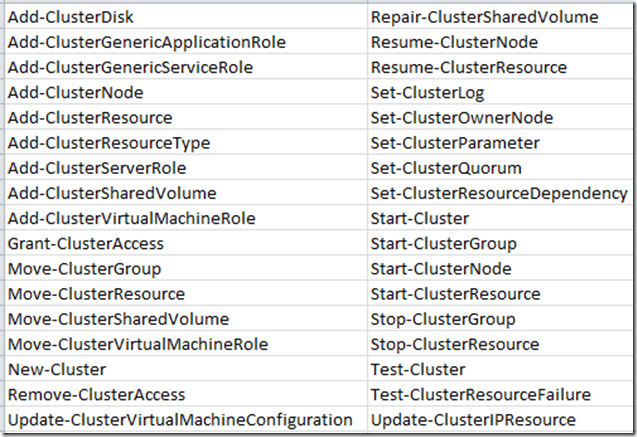Click the Start-Cluster cell
The image size is (637, 437).
click(418, 218)
